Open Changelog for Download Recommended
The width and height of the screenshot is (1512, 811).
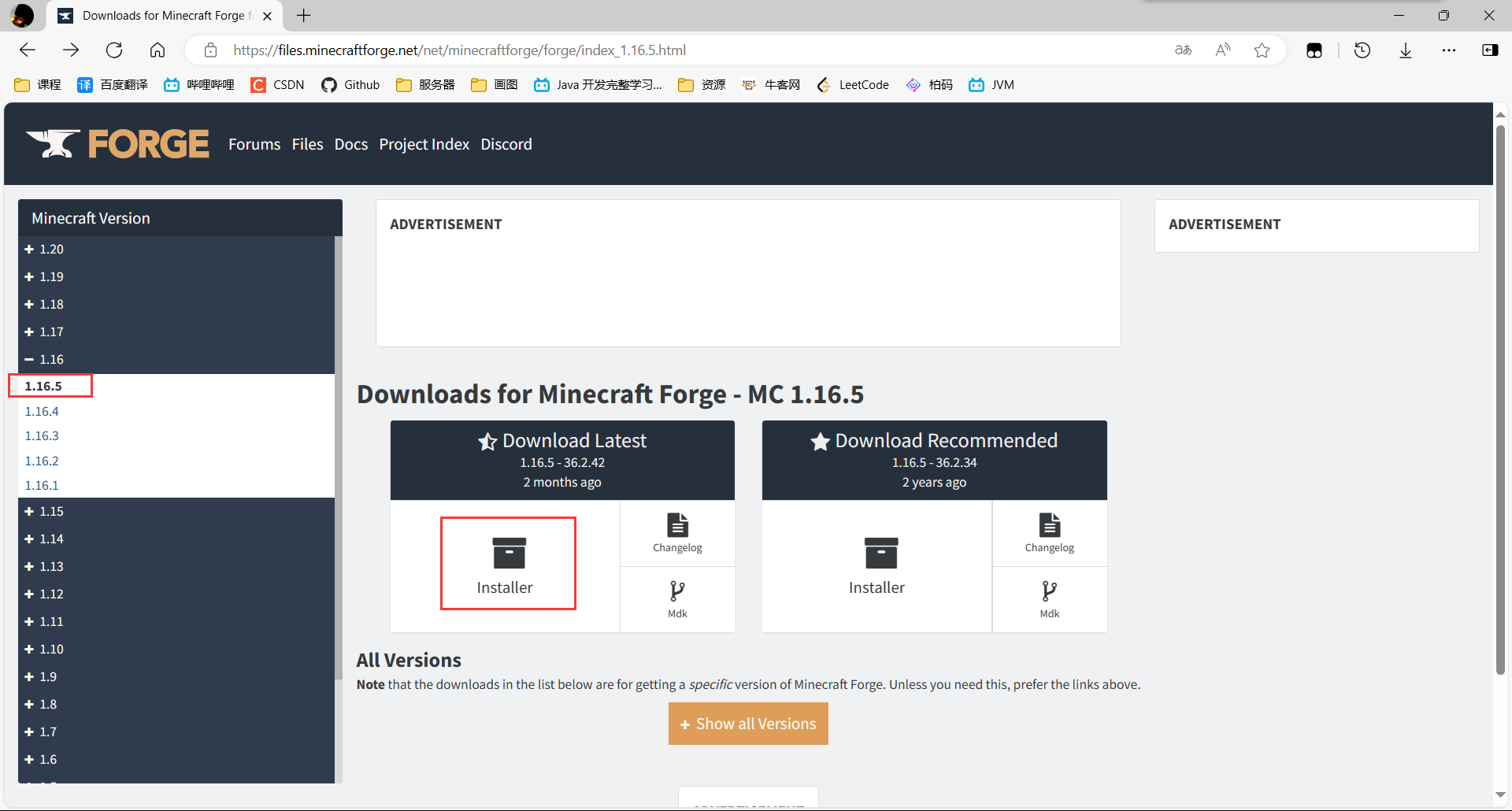point(1050,533)
